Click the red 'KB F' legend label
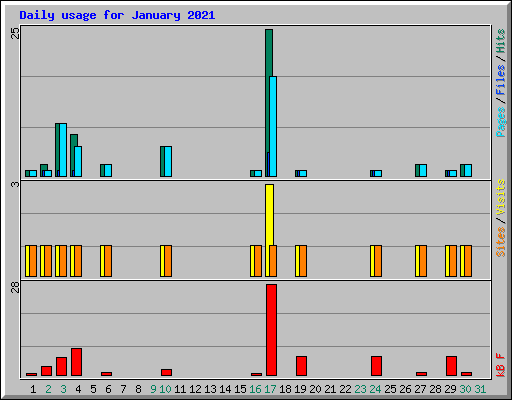The height and width of the screenshot is (400, 512). [501, 365]
